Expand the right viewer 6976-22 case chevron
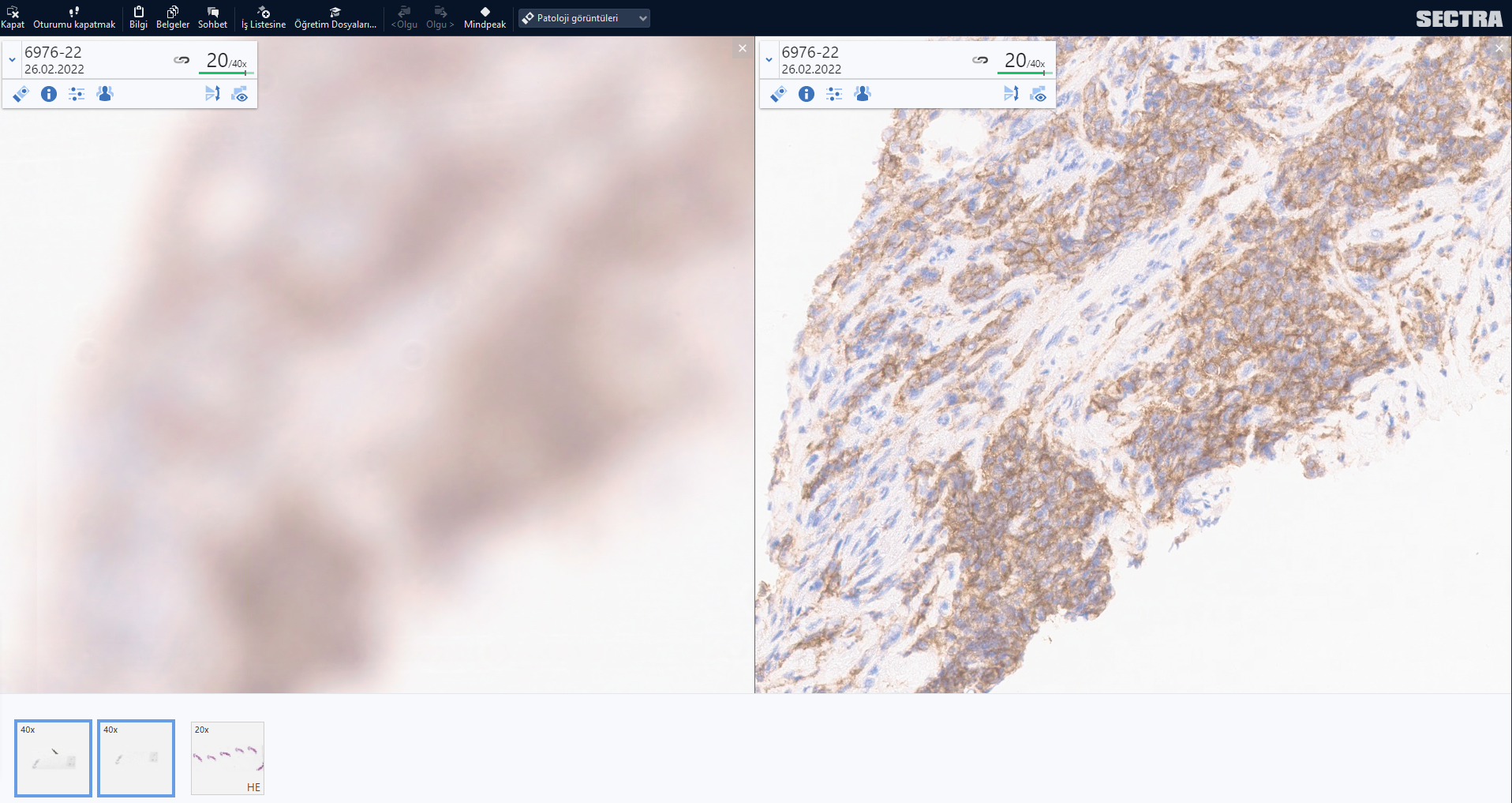The width and height of the screenshot is (1512, 803). point(769,60)
